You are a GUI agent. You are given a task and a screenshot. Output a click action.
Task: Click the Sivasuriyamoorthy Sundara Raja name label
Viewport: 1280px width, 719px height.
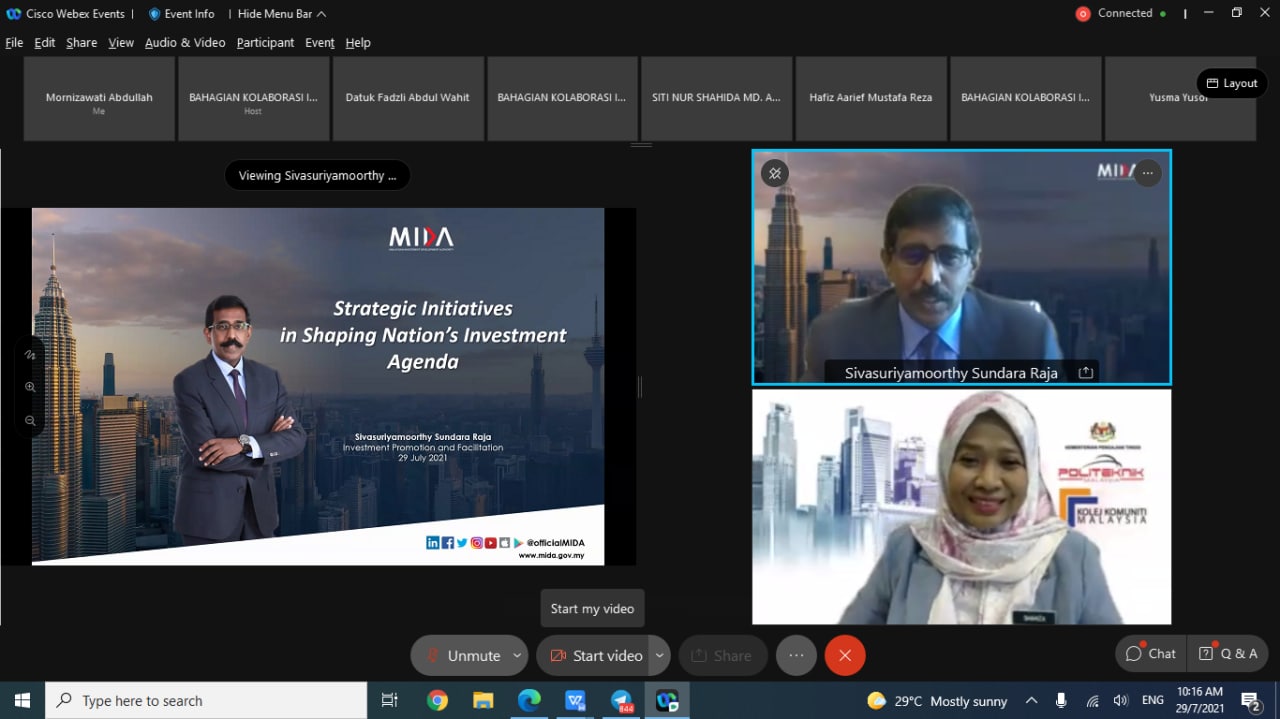(x=951, y=372)
